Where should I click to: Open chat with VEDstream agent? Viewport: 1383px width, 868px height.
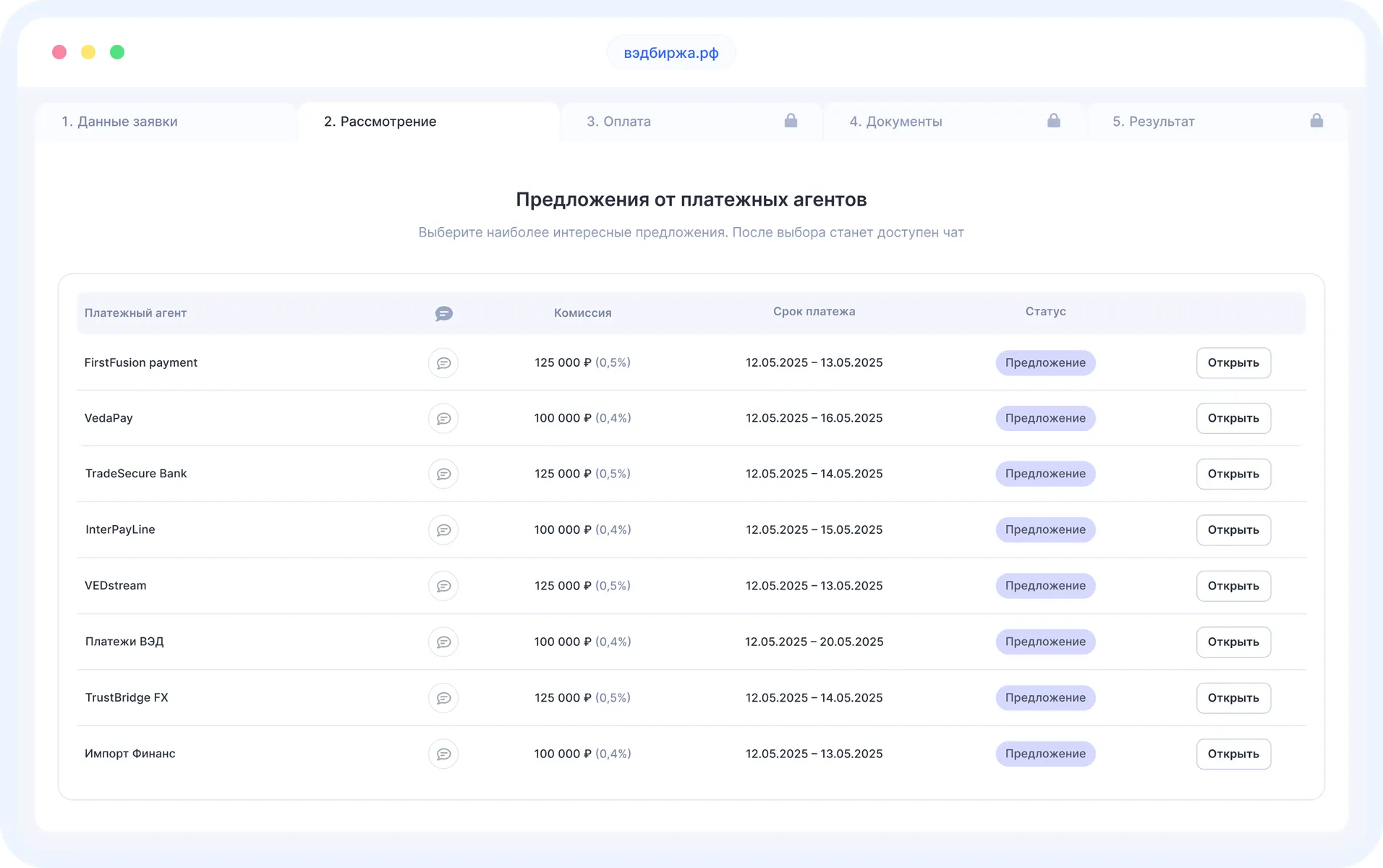pyautogui.click(x=443, y=586)
